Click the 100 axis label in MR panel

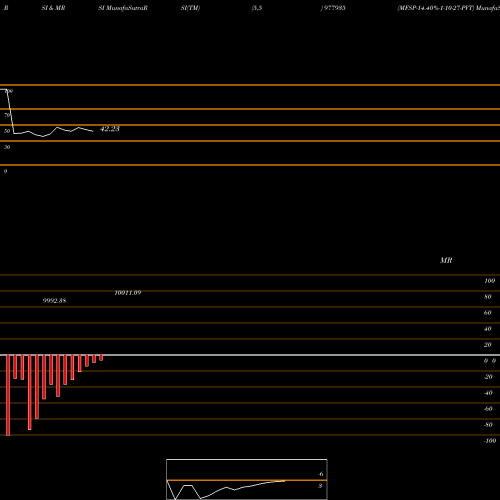[x=489, y=281]
